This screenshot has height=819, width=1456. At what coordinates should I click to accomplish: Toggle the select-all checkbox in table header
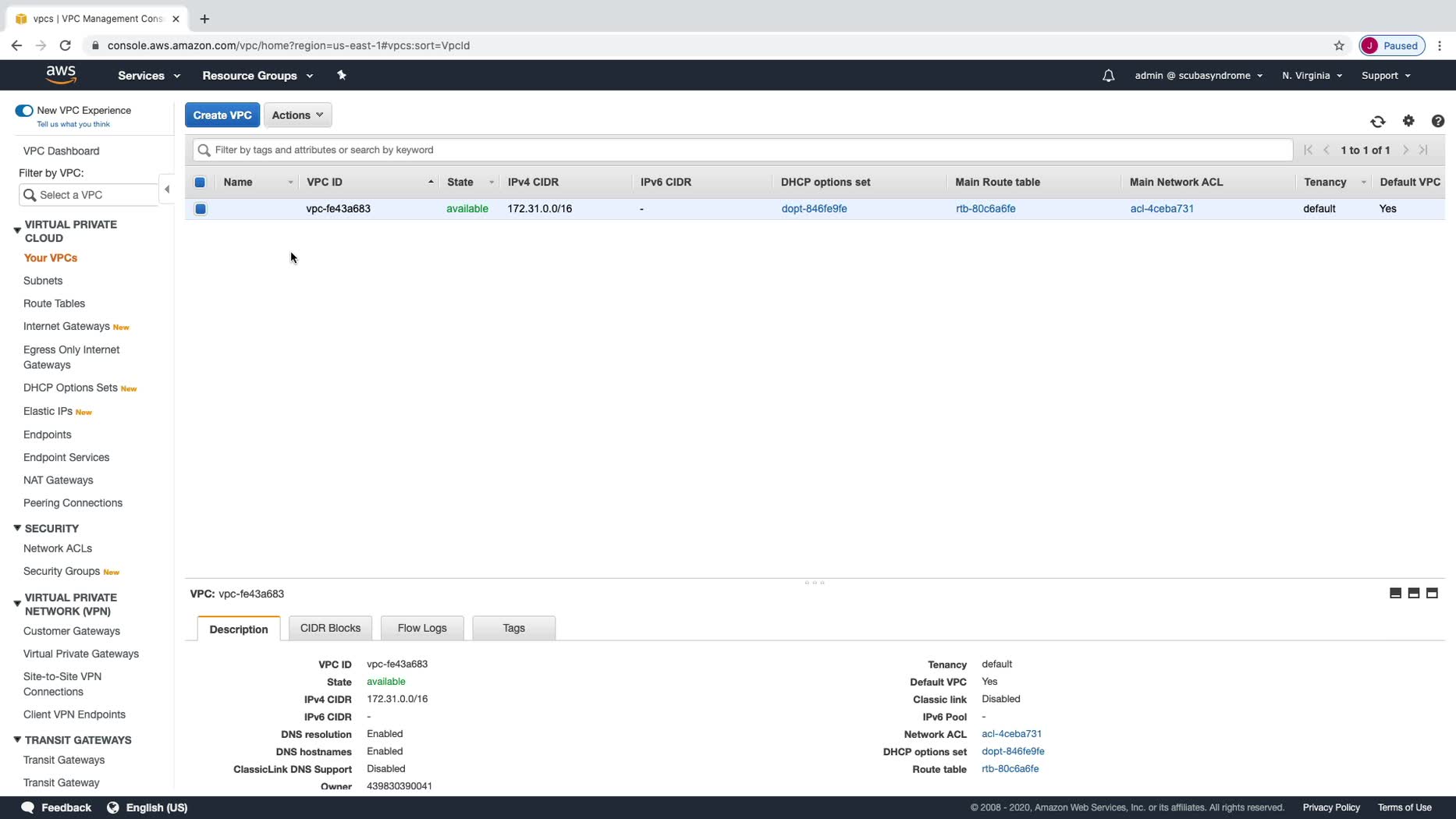pos(200,183)
